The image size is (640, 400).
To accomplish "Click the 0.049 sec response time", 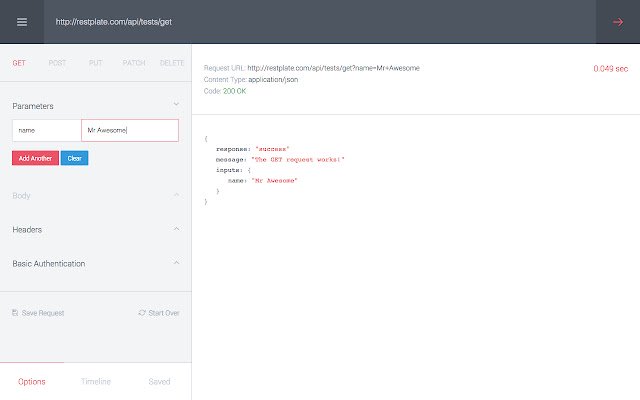I will pyautogui.click(x=611, y=69).
